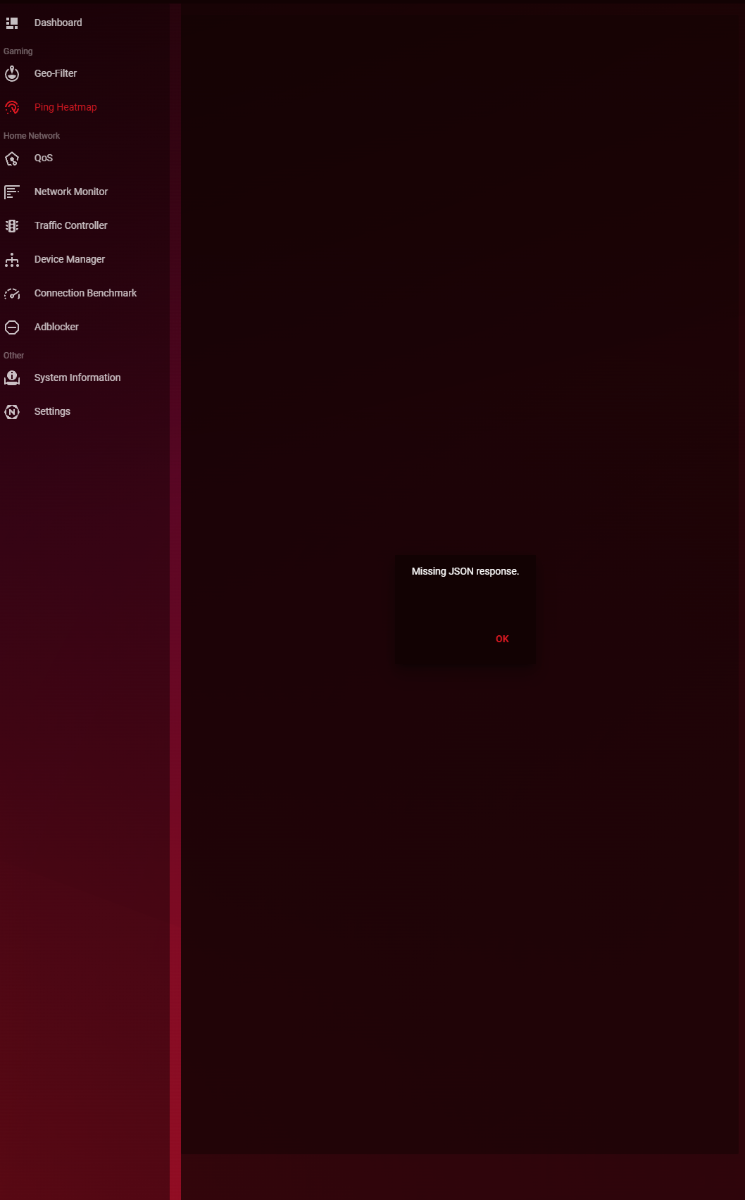Open Network Monitor label

[x=71, y=192]
